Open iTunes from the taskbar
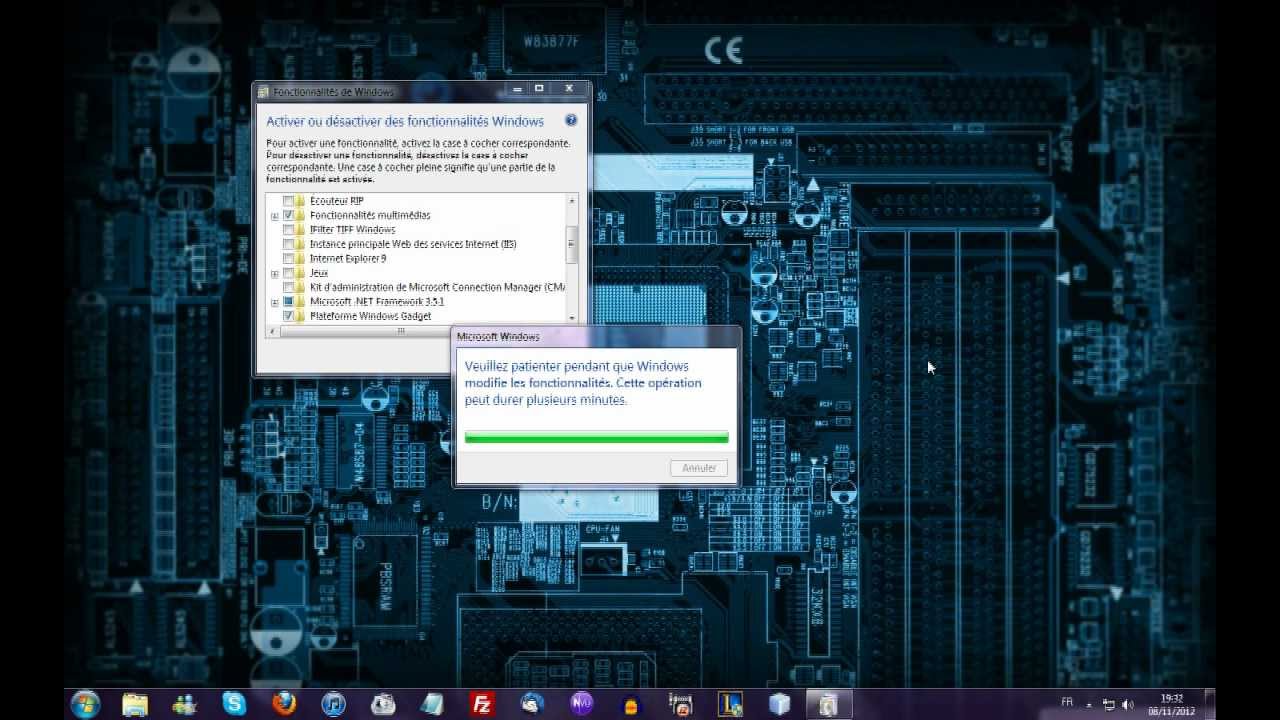 click(333, 704)
